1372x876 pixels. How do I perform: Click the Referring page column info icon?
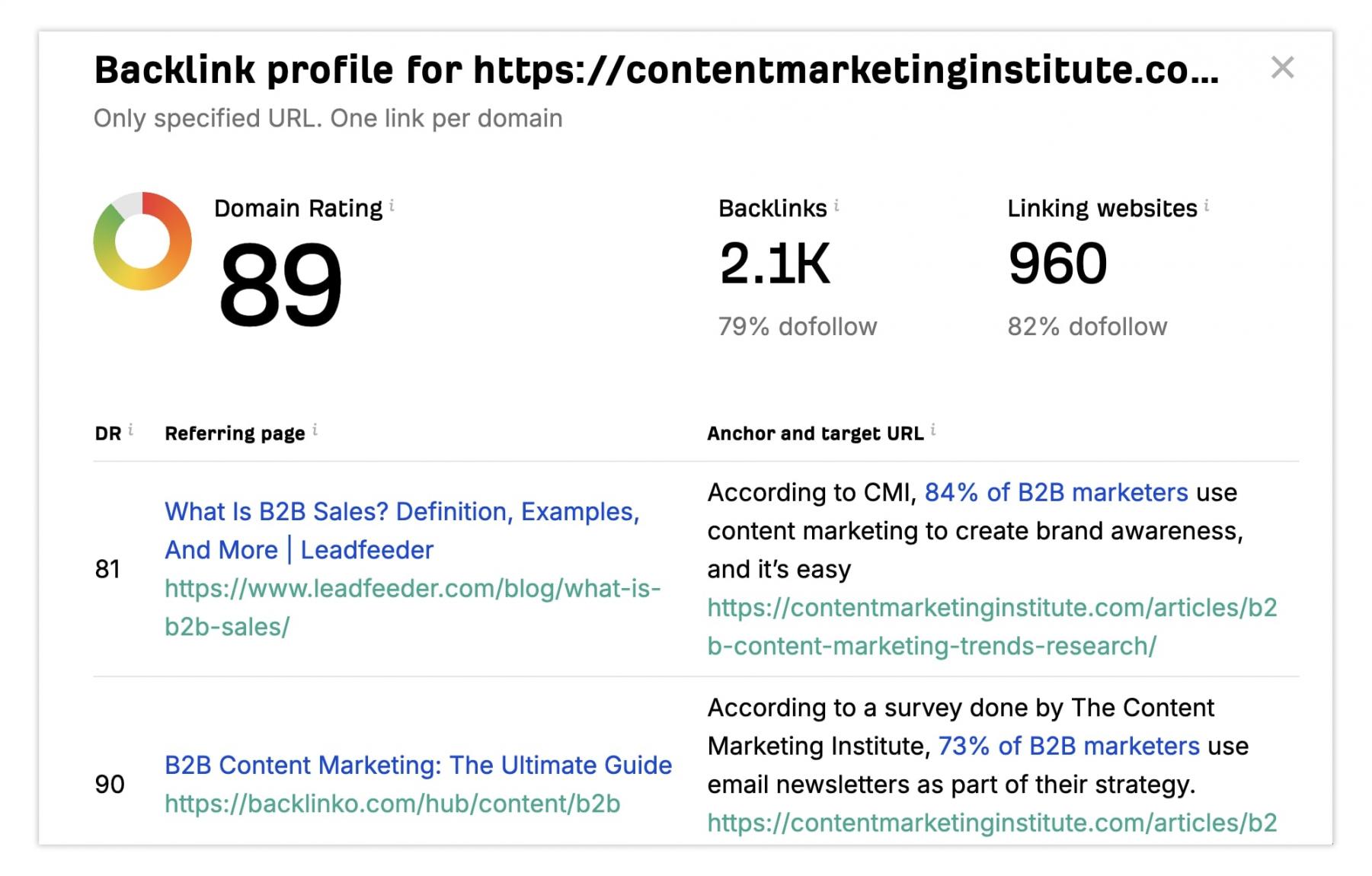click(x=315, y=430)
